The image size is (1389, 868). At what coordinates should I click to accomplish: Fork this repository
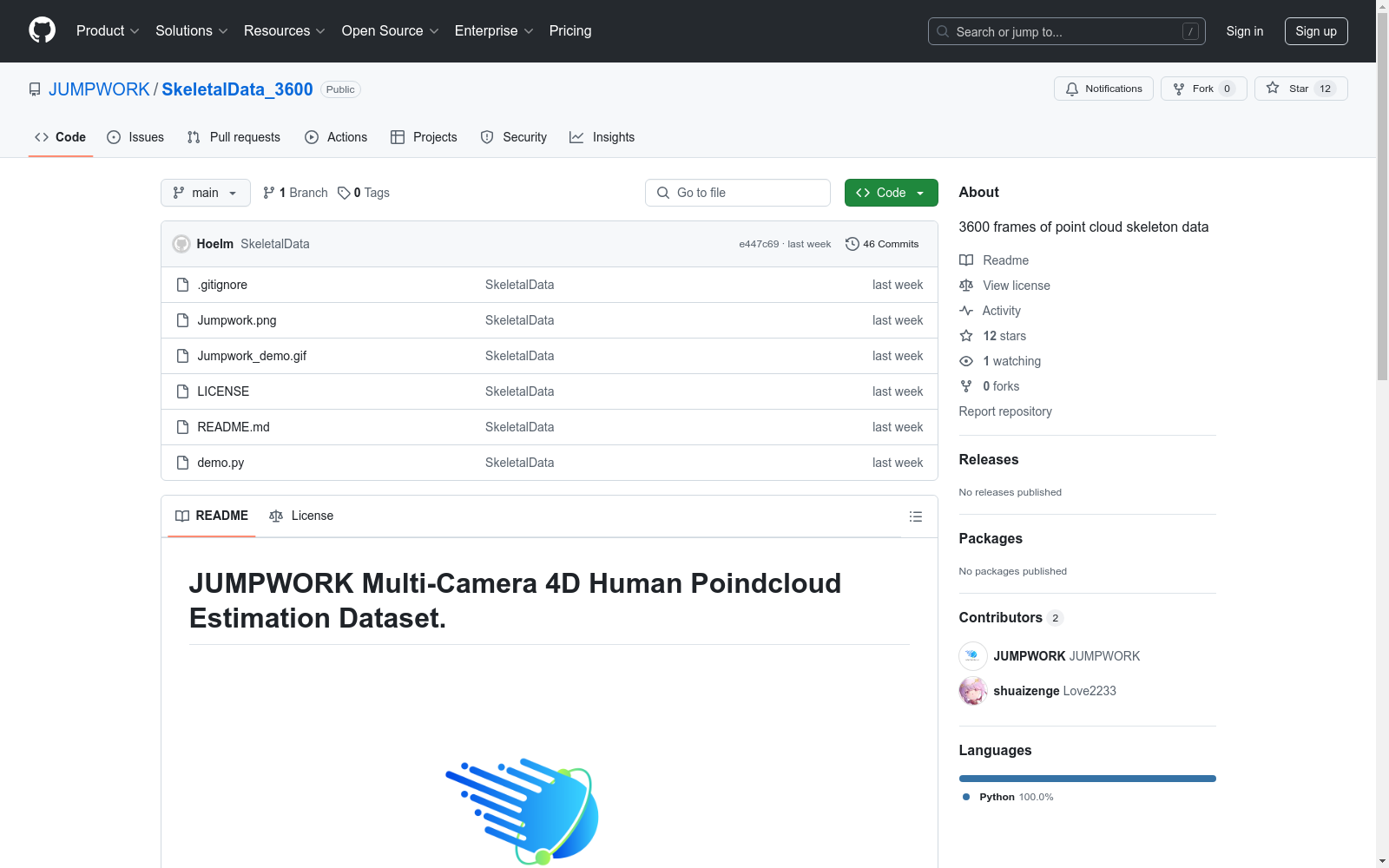tap(1203, 89)
